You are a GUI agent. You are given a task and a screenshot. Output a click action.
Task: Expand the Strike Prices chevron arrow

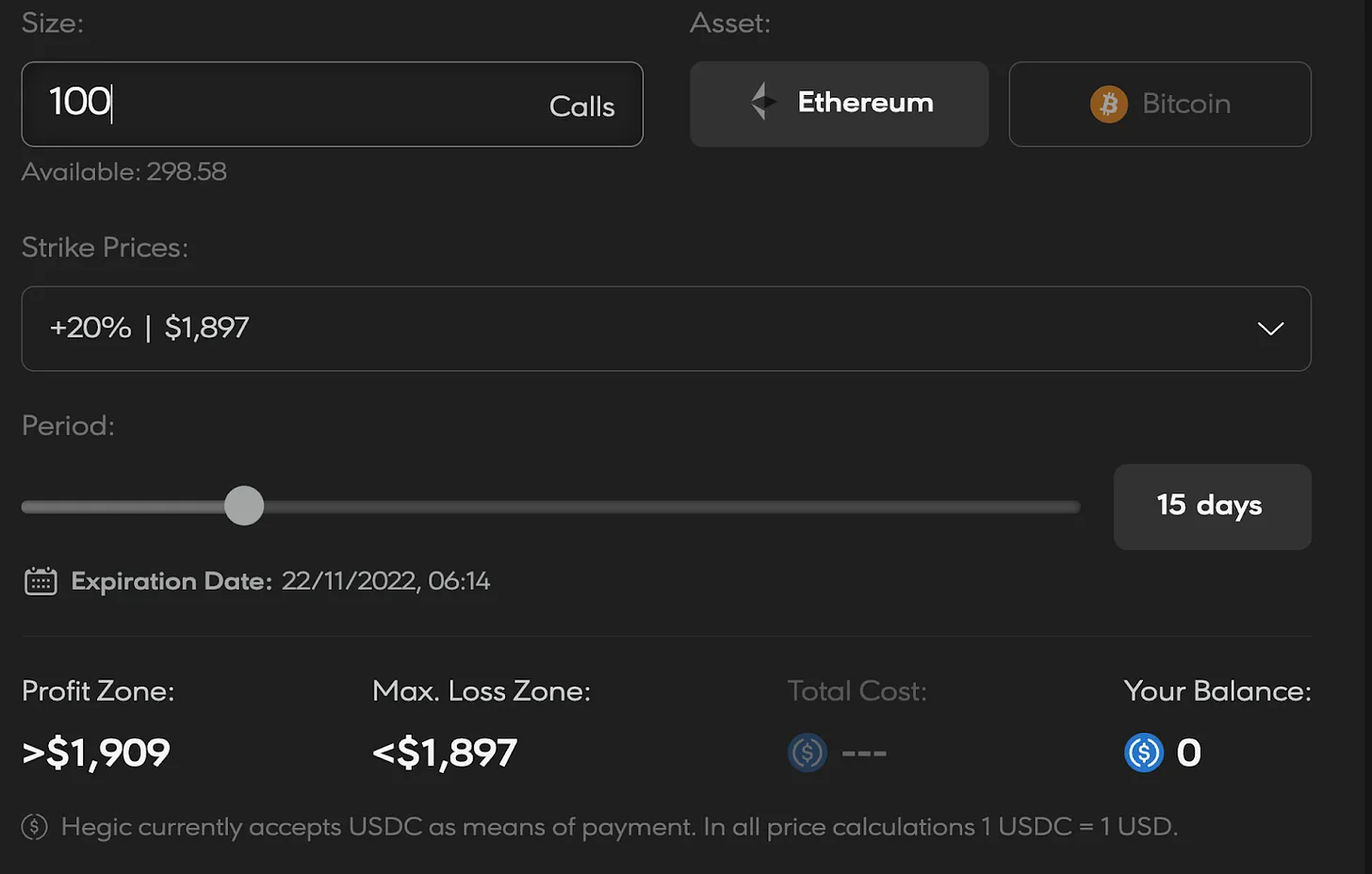(1270, 329)
